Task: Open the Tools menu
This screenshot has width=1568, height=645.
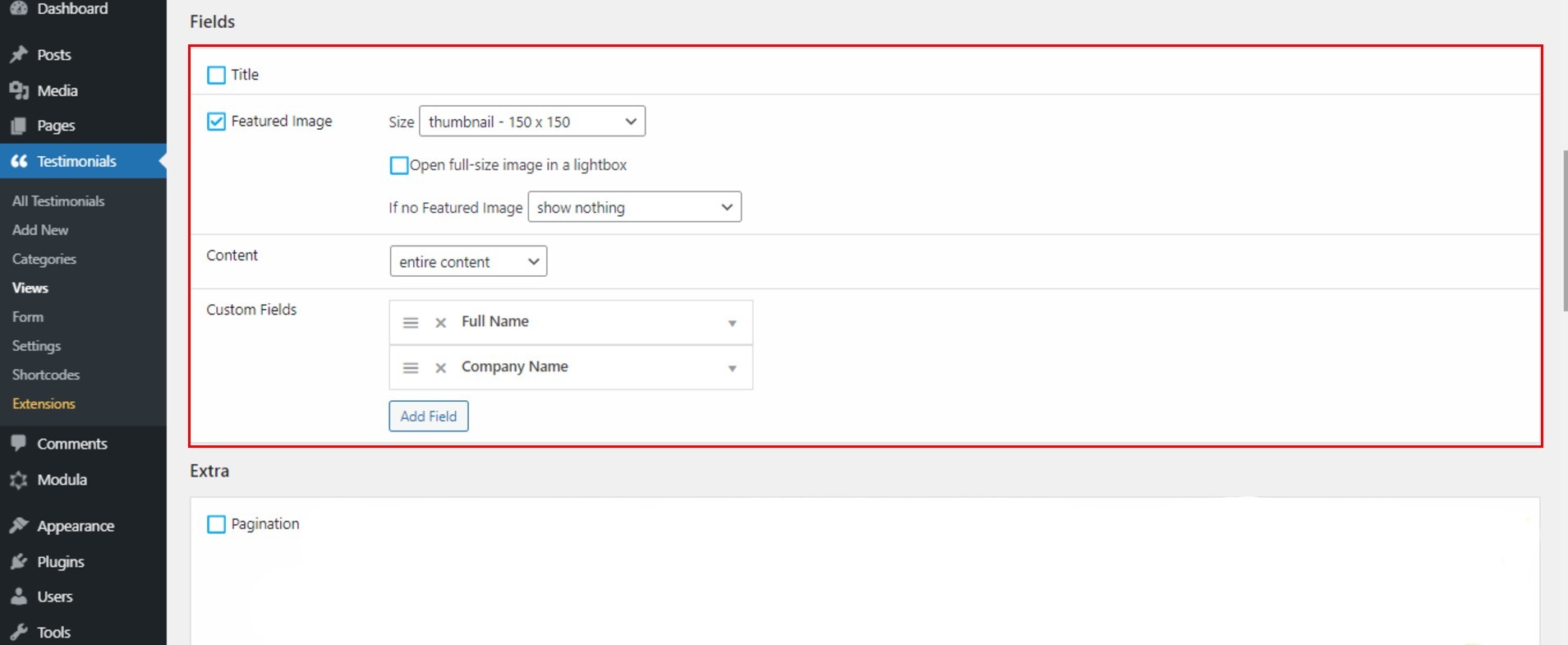Action: point(53,633)
